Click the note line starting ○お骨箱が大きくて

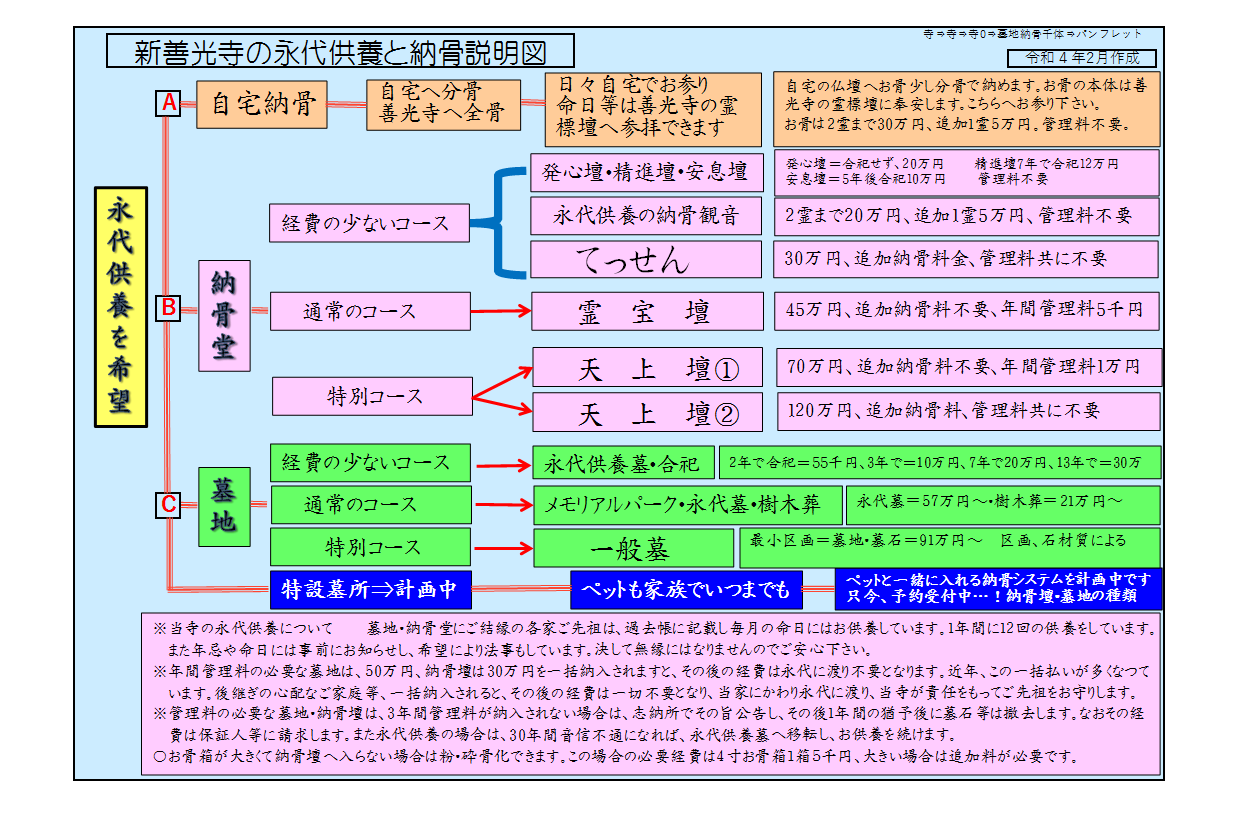[614, 756]
